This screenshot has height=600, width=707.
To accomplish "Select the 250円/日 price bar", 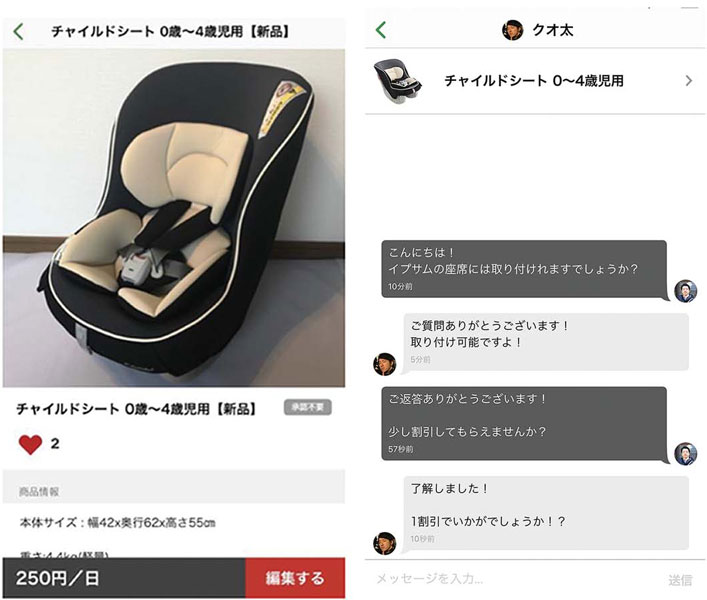I will coord(124,578).
